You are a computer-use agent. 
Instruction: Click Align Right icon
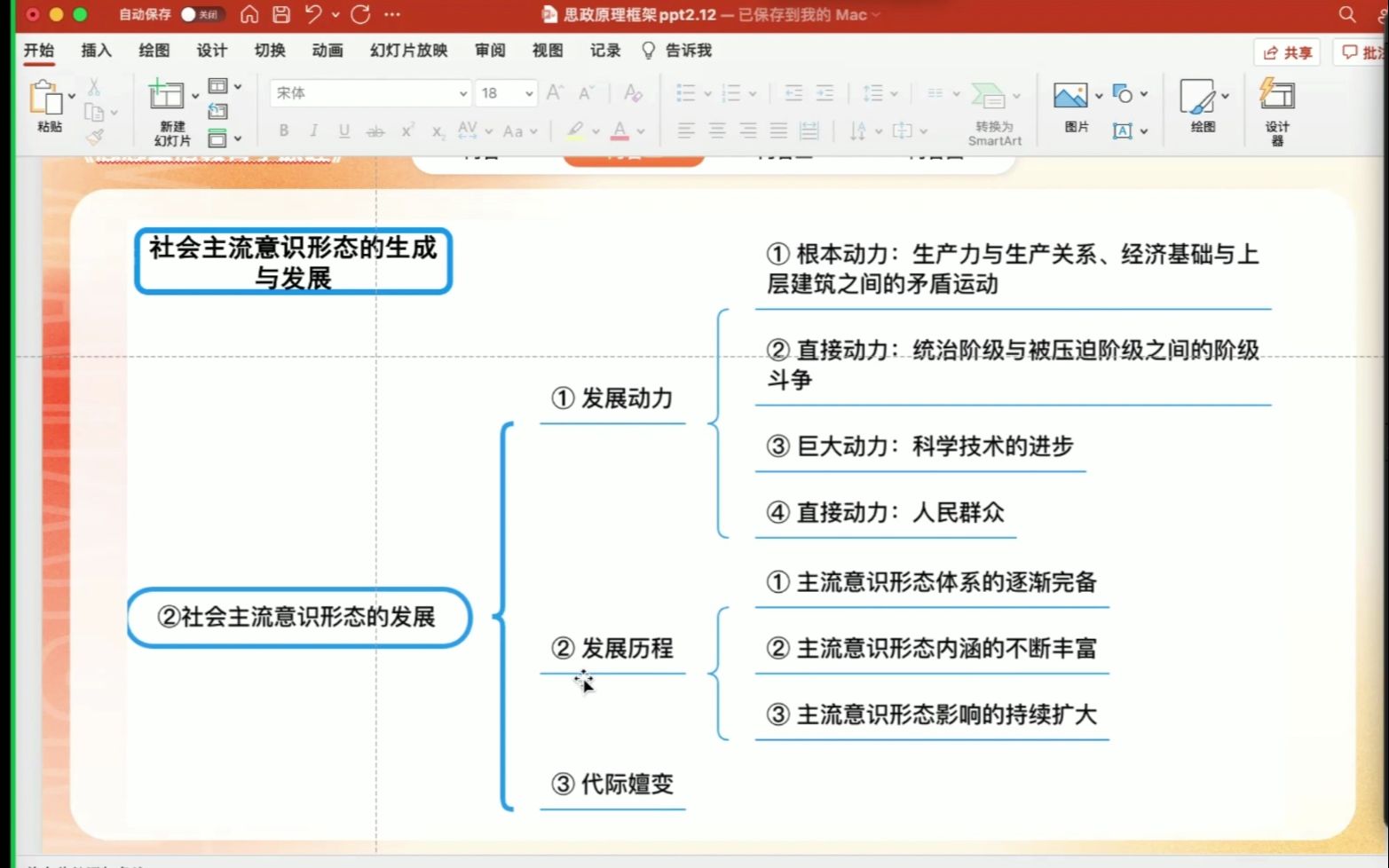748,131
